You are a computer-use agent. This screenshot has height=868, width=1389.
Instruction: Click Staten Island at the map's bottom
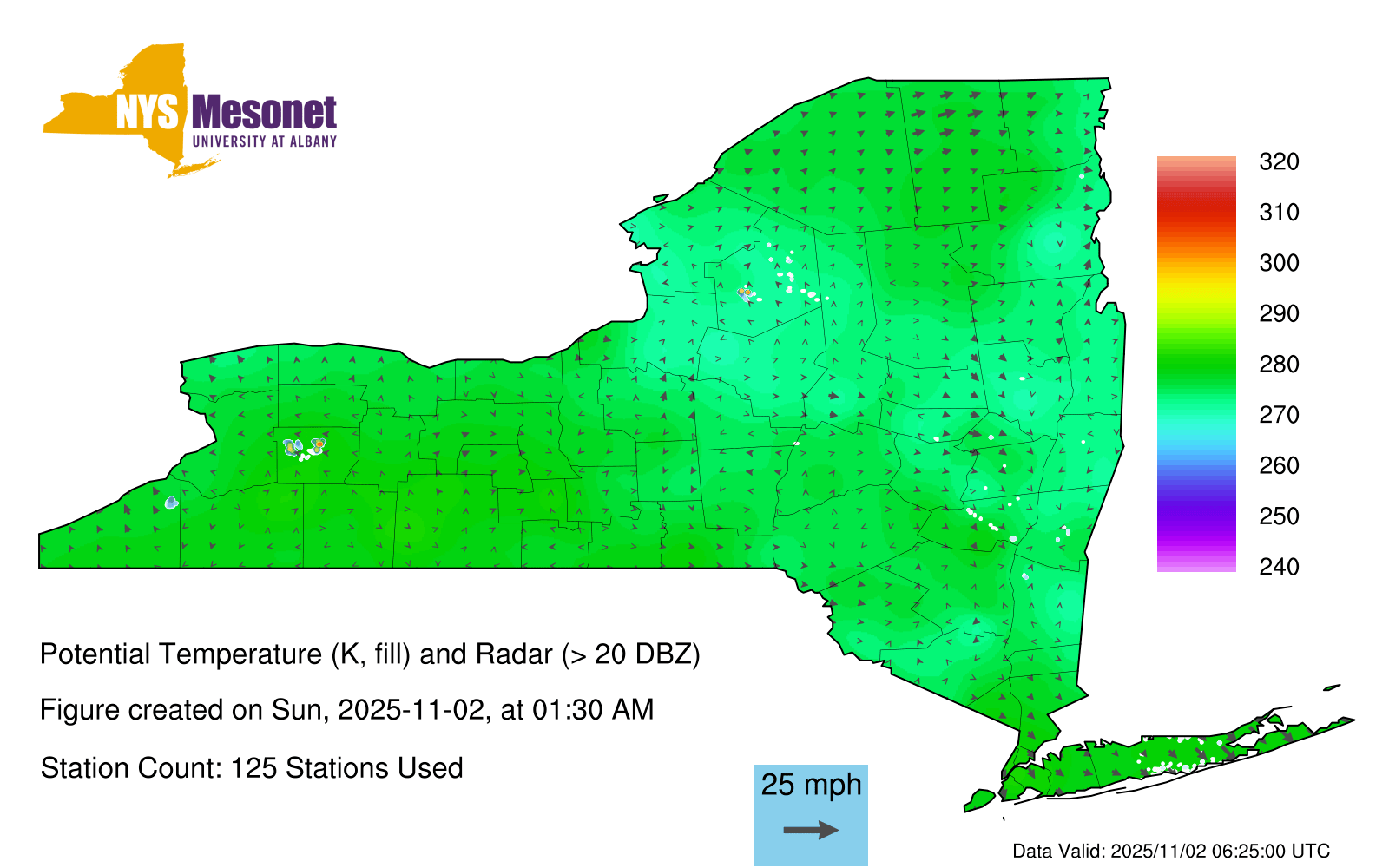(979, 798)
